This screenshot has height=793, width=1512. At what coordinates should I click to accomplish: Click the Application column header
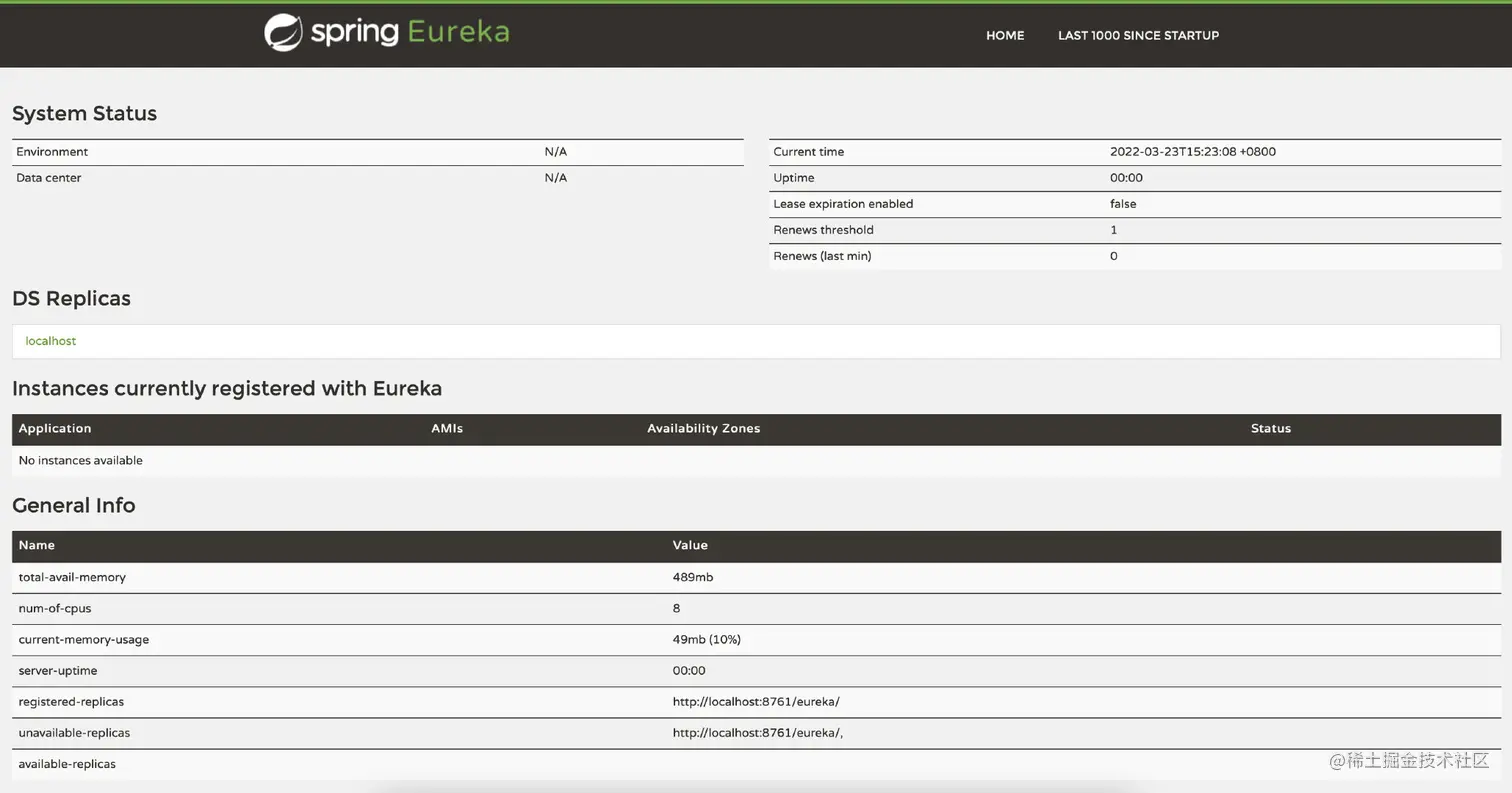point(55,428)
